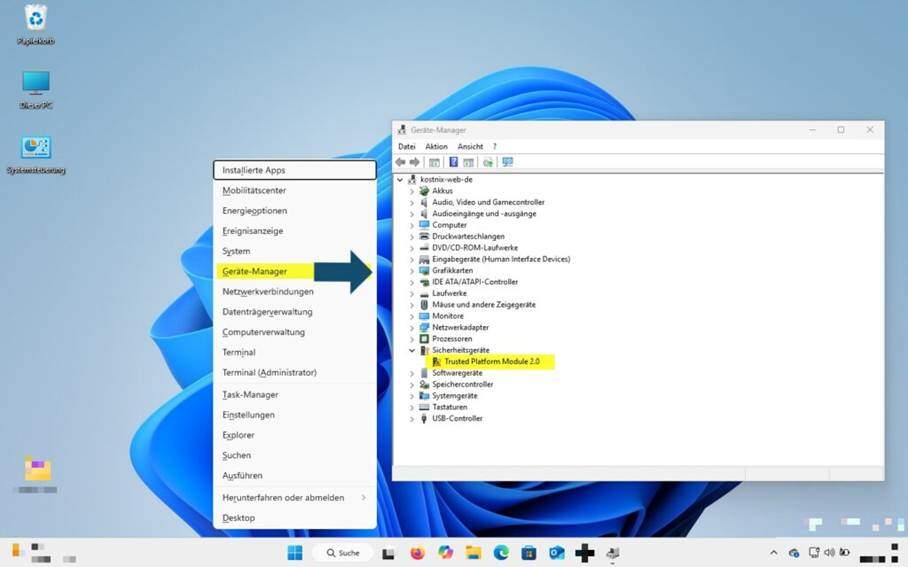Click the toolbar icon right of the Forward arrow

coord(434,162)
